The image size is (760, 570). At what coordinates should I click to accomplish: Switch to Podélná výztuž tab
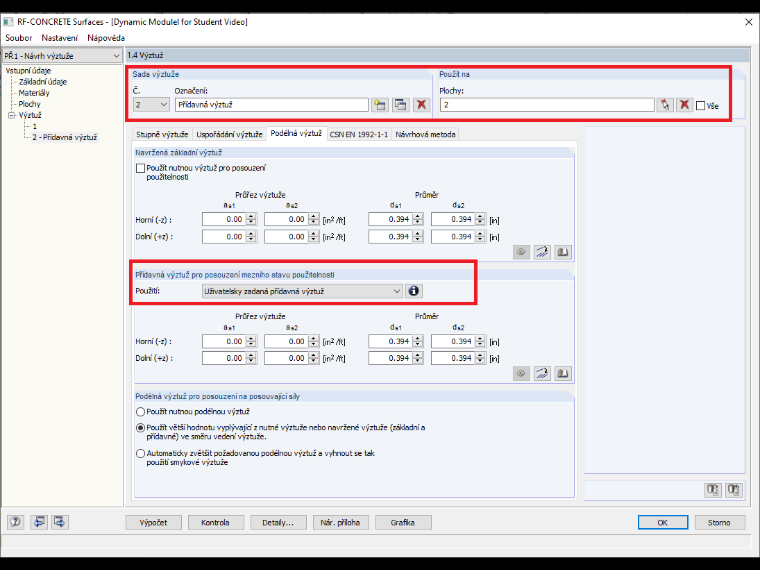pyautogui.click(x=296, y=133)
